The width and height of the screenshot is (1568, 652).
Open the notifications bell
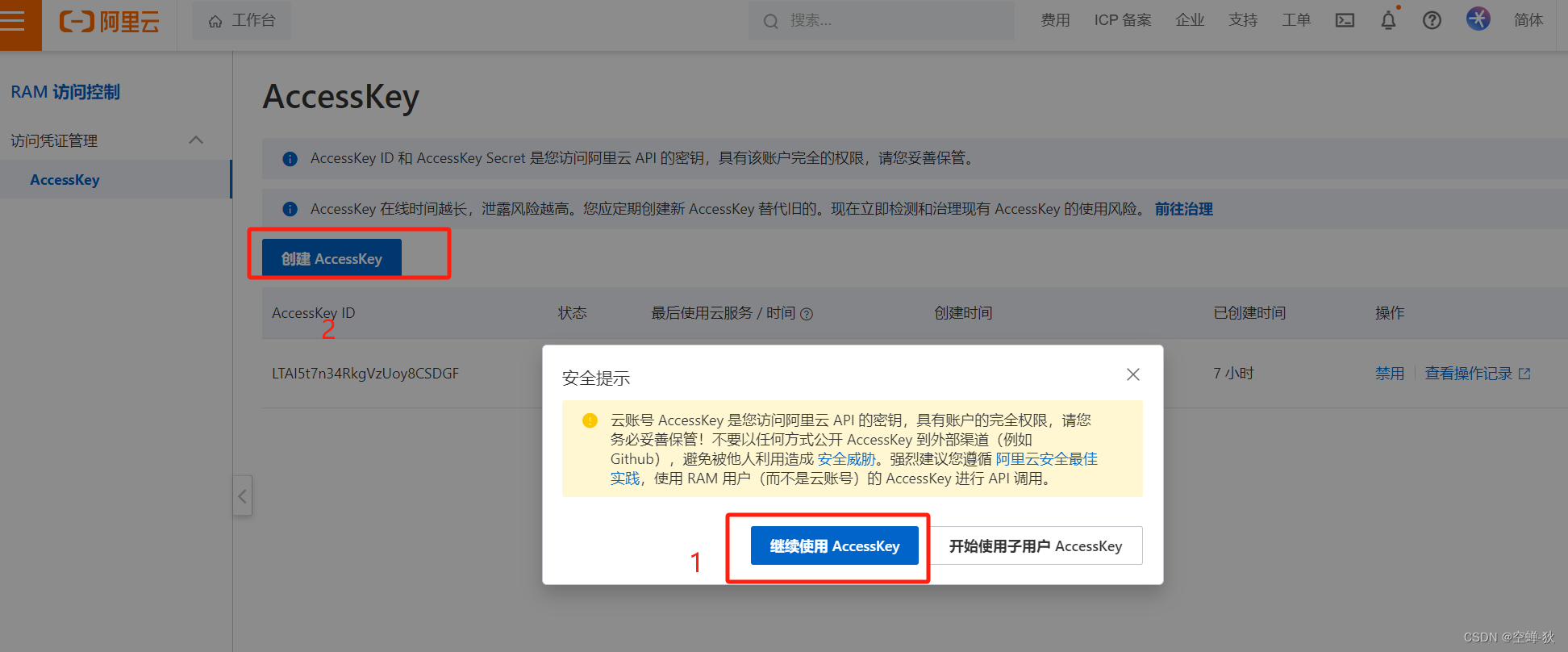click(1388, 20)
